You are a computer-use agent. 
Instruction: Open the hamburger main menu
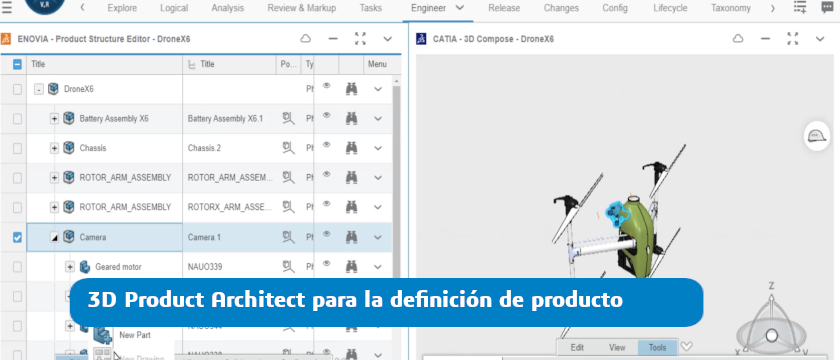pos(6,8)
